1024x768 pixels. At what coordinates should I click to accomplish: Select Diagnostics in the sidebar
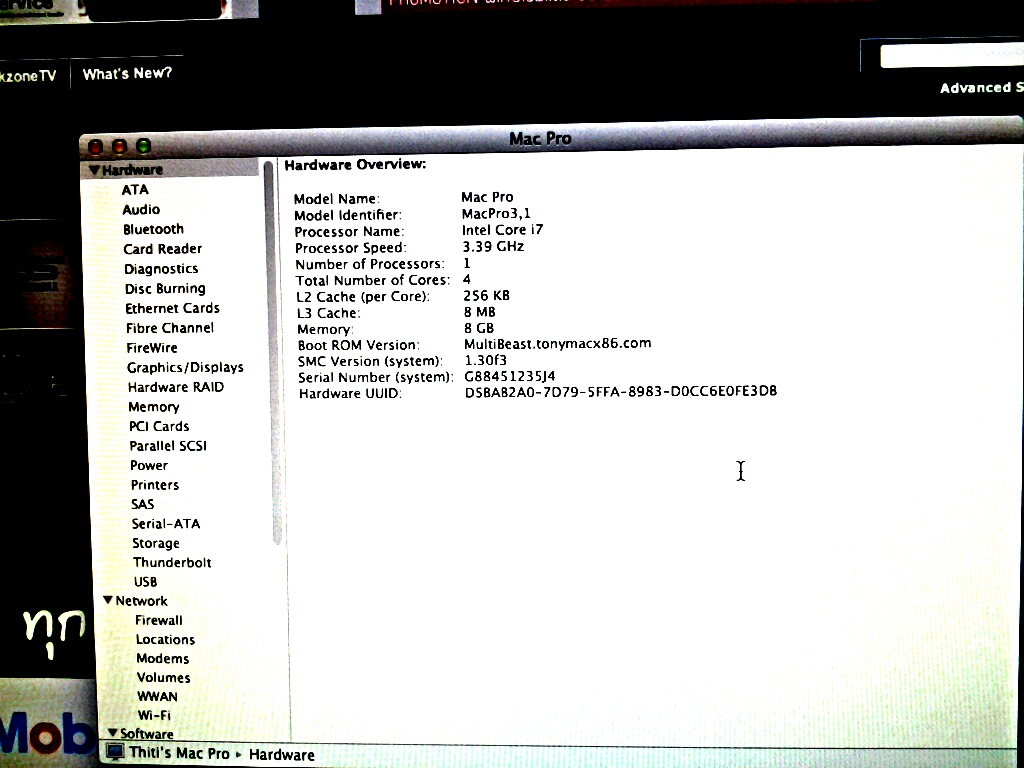(161, 269)
